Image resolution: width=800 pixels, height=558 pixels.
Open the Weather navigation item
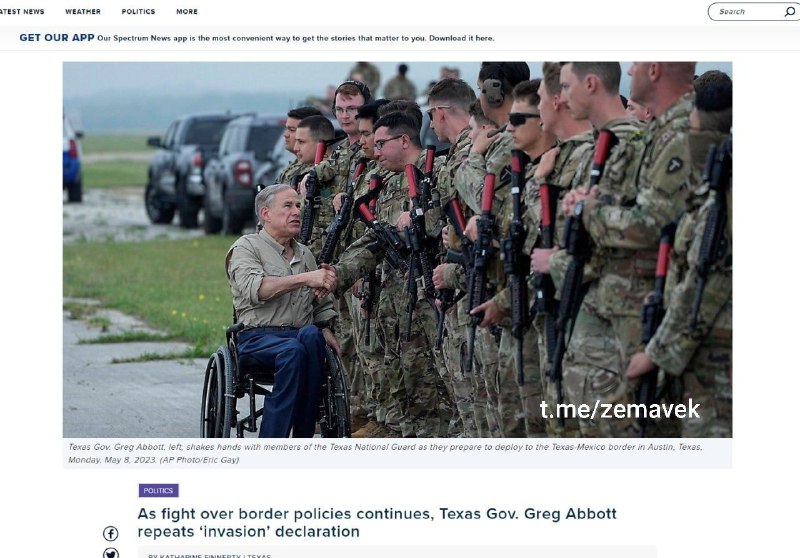click(83, 11)
